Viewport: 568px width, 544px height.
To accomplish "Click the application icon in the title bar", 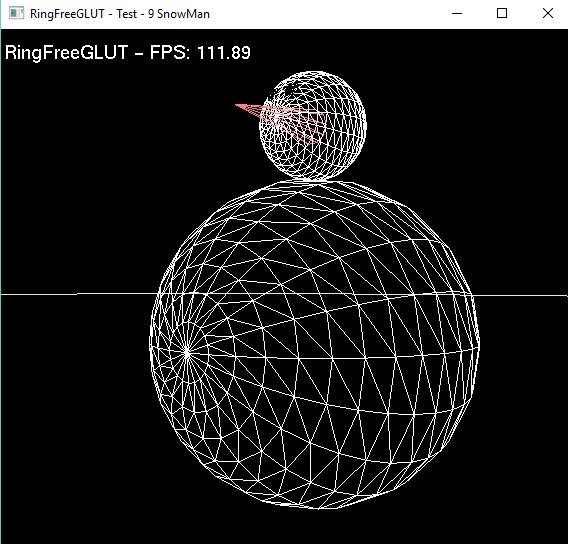I will (x=16, y=14).
